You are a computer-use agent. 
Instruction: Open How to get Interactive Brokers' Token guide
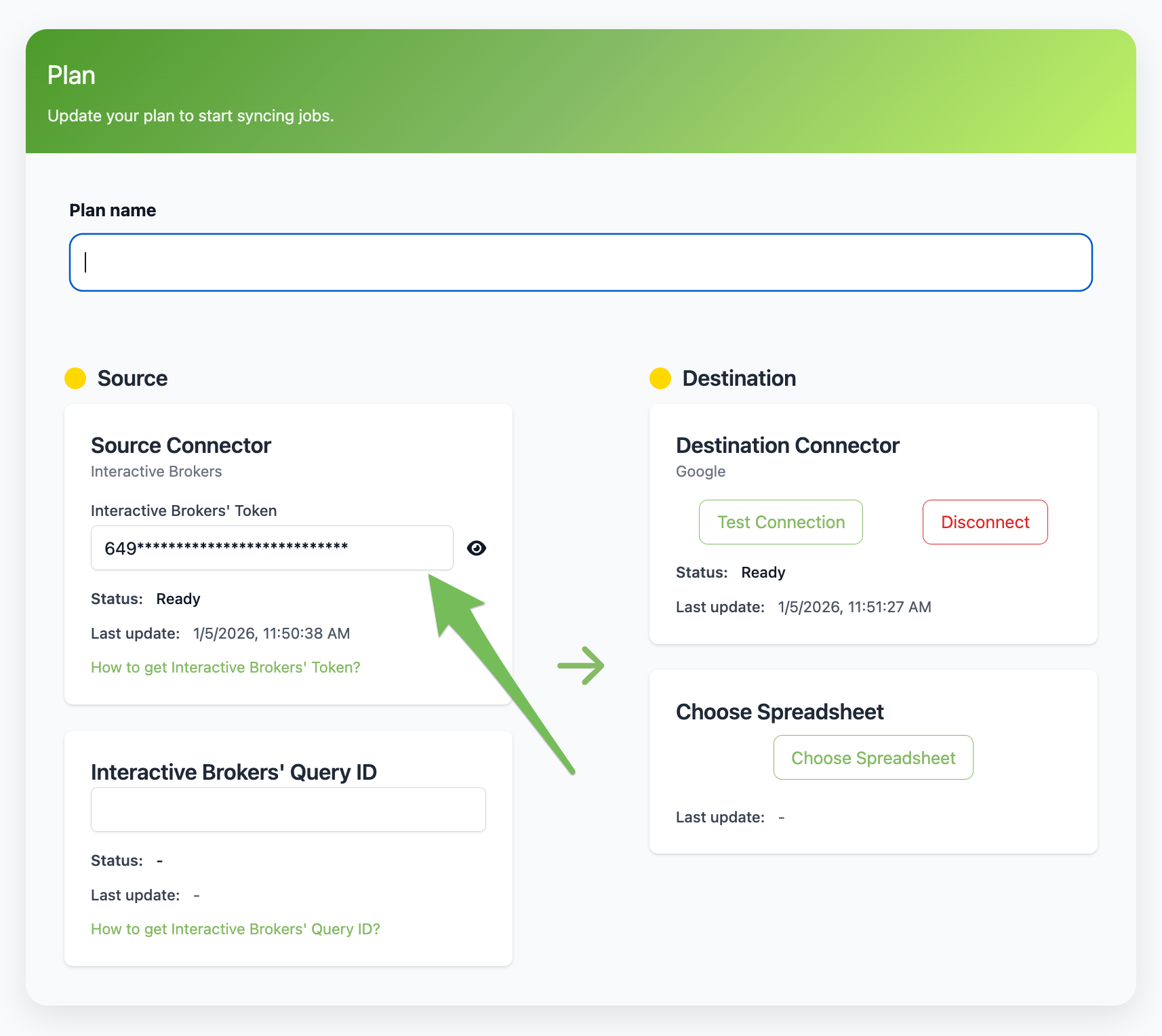point(226,667)
